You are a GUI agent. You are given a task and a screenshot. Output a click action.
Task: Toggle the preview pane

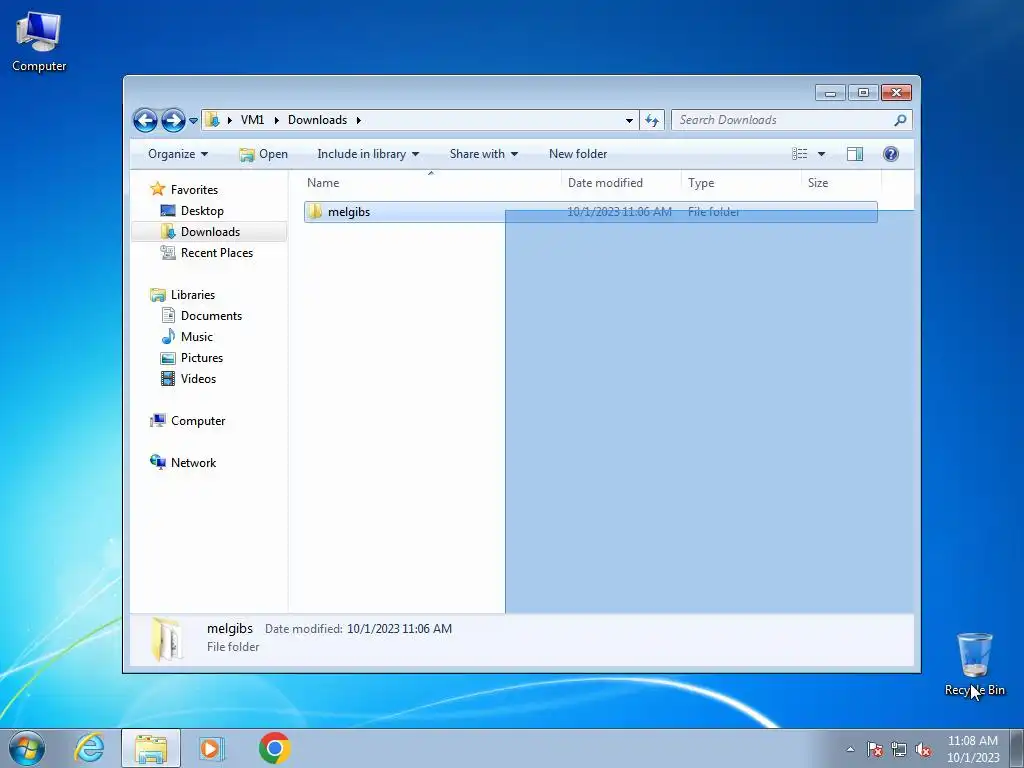[855, 154]
